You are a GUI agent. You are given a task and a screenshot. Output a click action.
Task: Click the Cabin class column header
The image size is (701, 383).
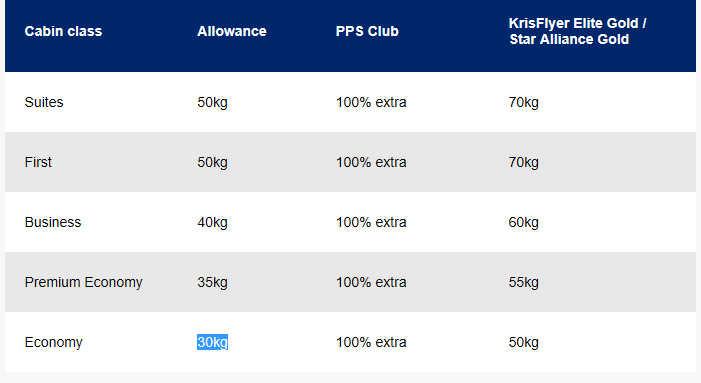pos(63,31)
